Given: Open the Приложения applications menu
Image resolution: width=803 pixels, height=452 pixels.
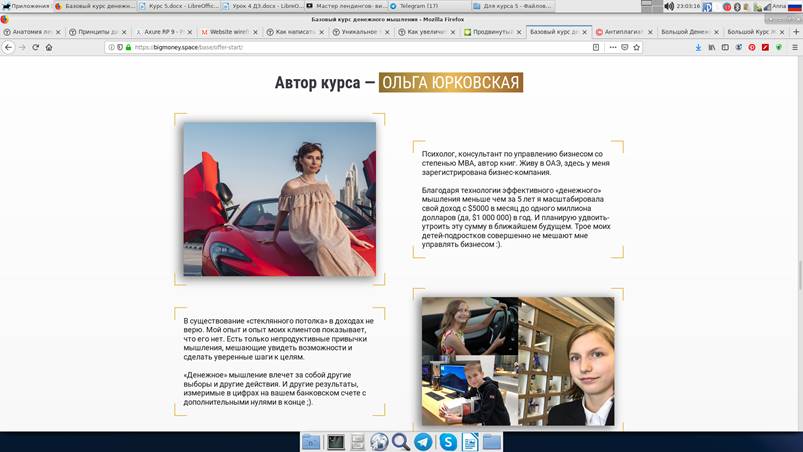Looking at the screenshot, I should 26,6.
